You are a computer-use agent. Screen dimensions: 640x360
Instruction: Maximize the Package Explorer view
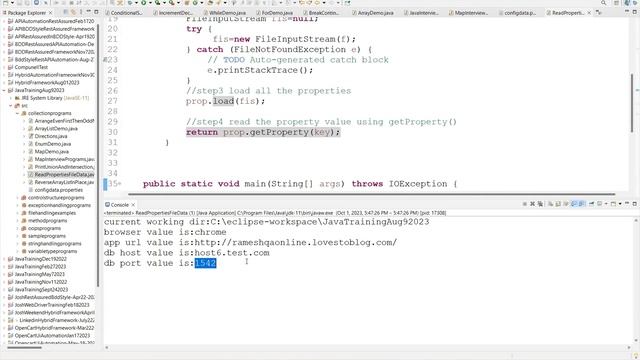96,13
